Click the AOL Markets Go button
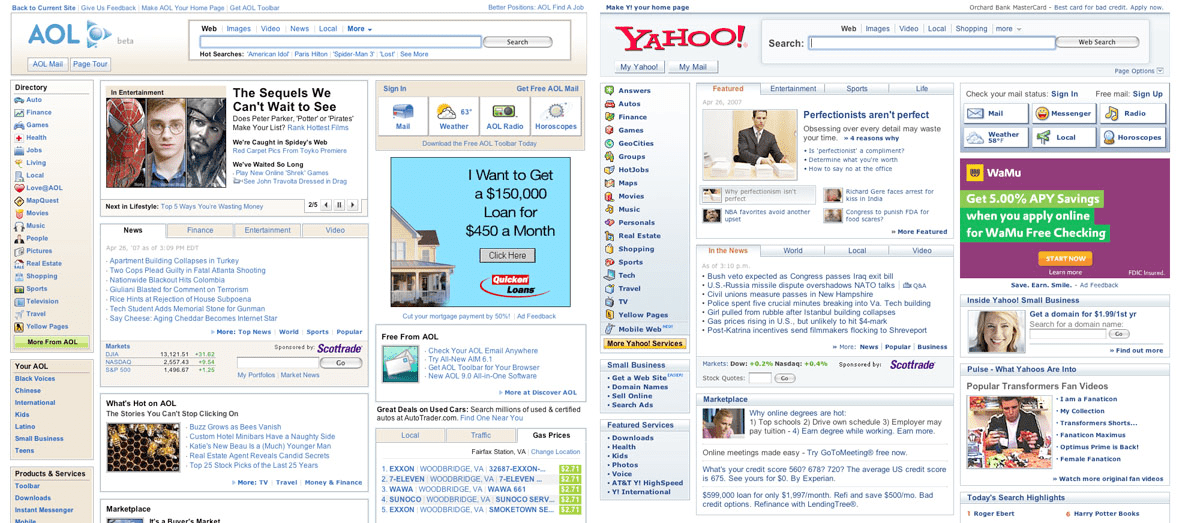Screen dimensions: 1200x523 point(341,363)
